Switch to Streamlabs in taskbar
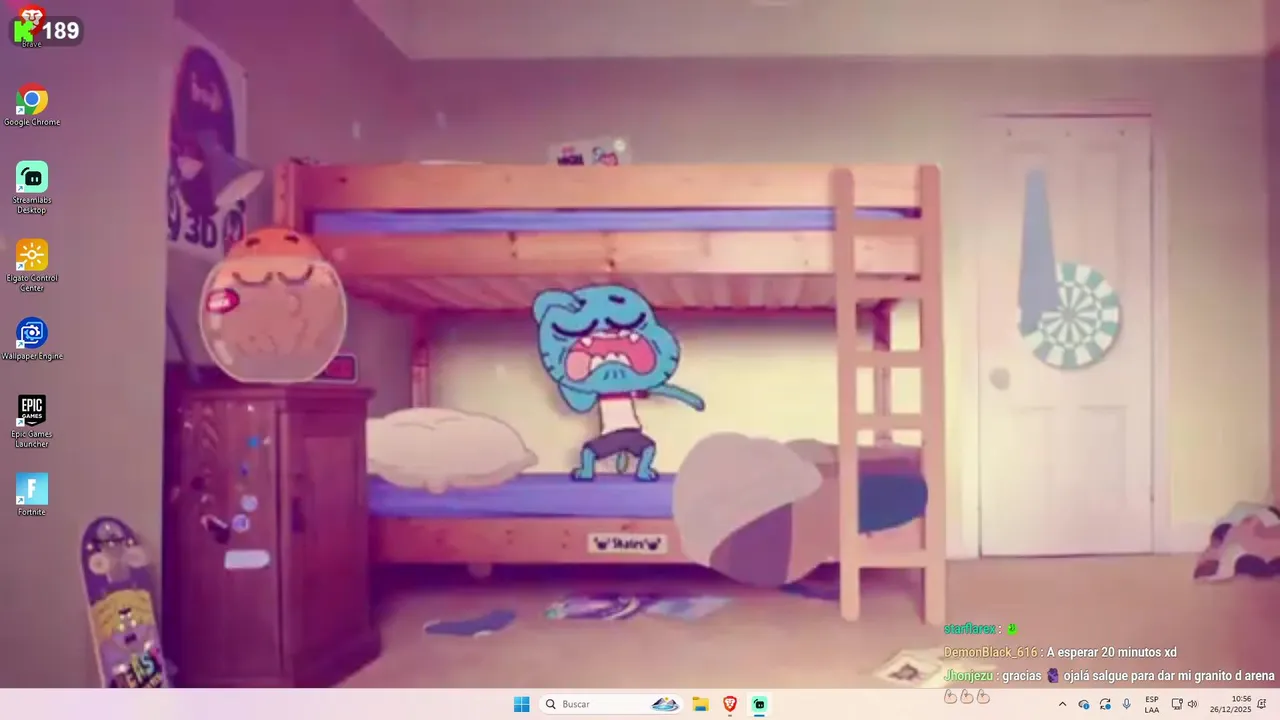The width and height of the screenshot is (1280, 720). [759, 704]
